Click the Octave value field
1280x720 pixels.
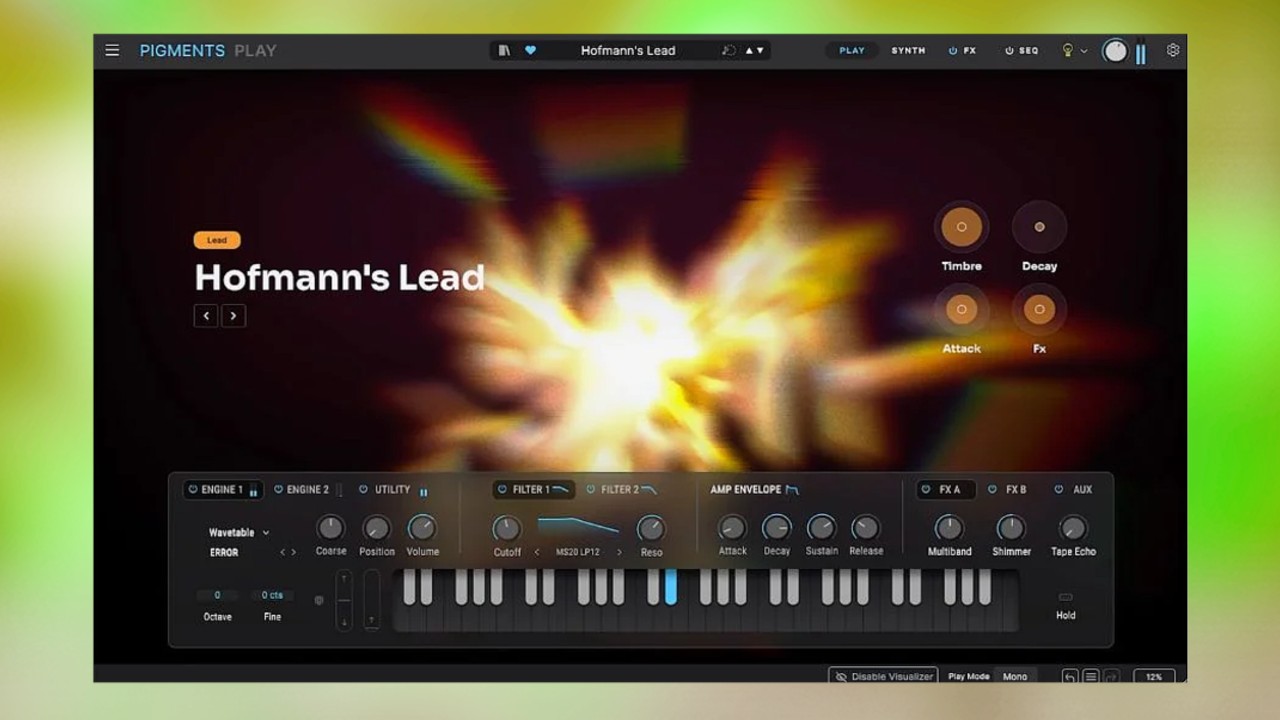pos(217,595)
